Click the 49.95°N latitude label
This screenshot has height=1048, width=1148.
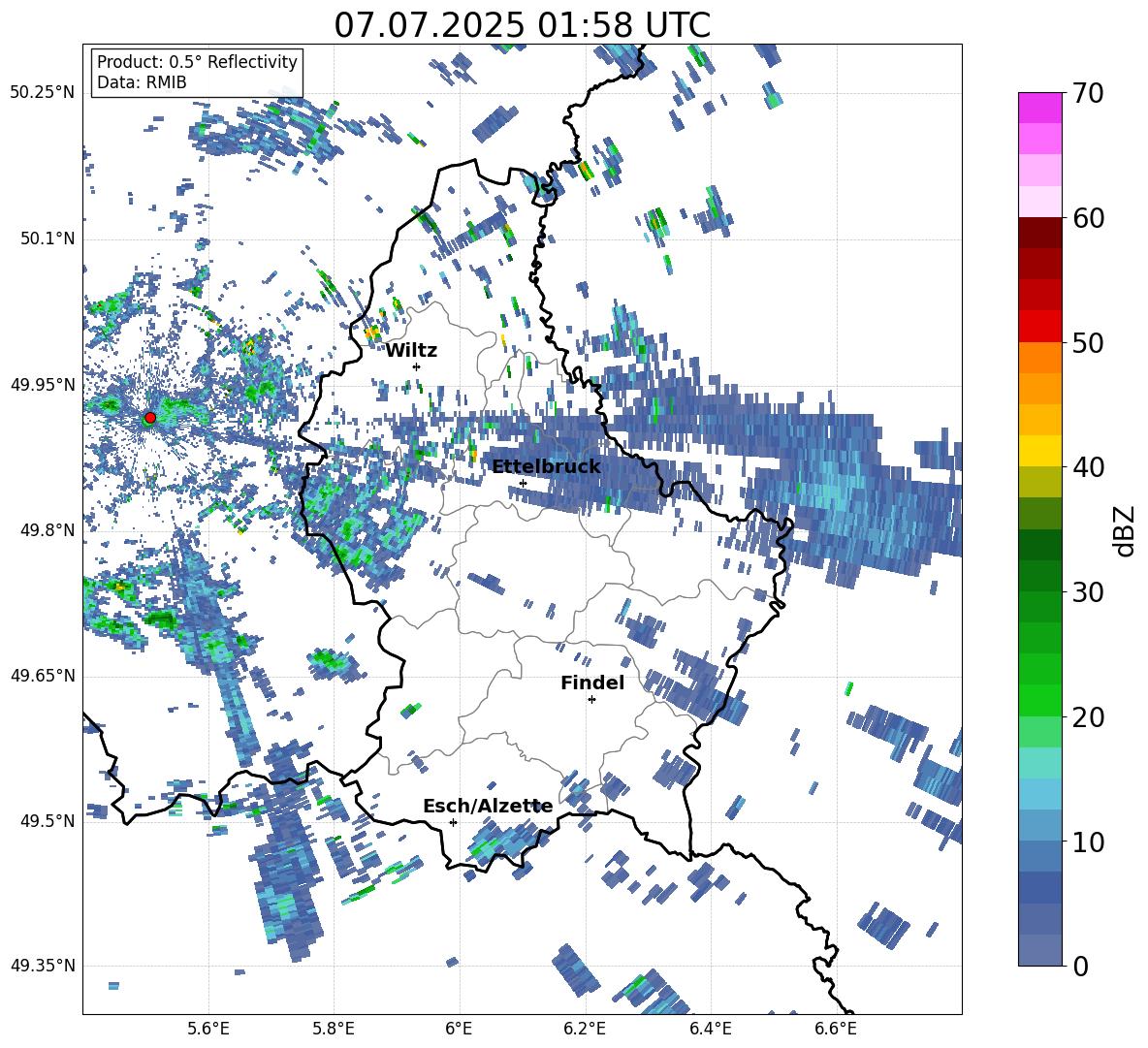coord(43,384)
